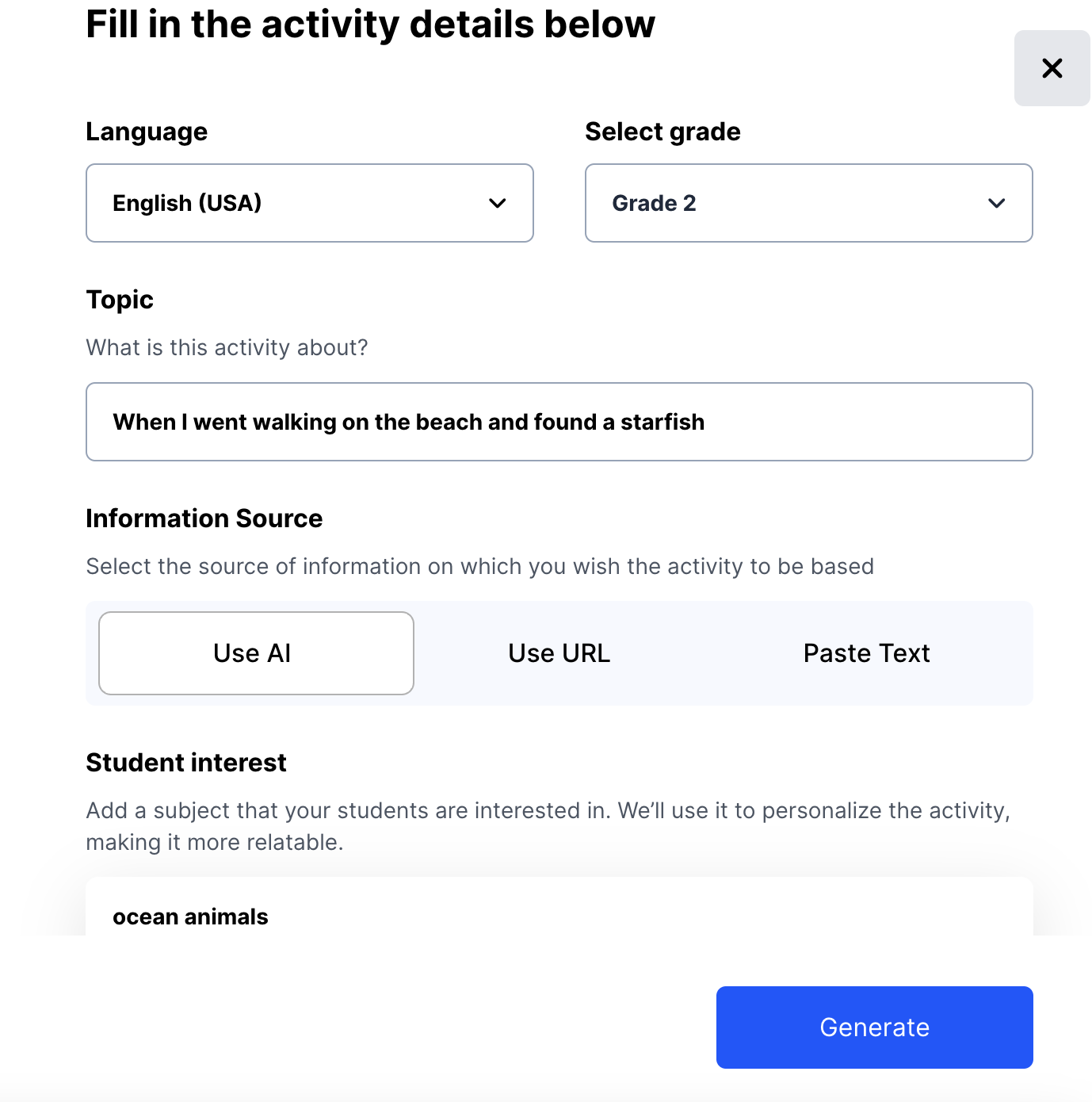Click the "Select the source of information" description
Image resolution: width=1092 pixels, height=1102 pixels.
coord(479,566)
